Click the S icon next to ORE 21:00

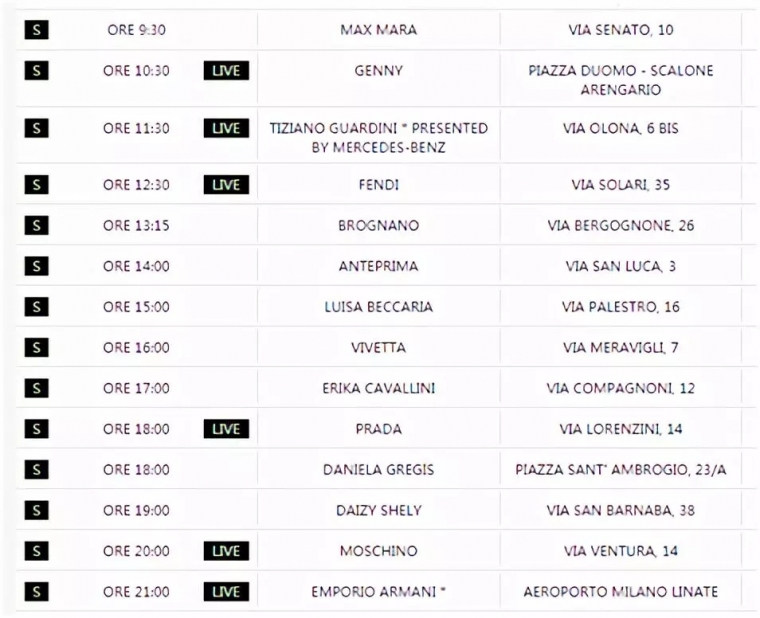(x=37, y=592)
